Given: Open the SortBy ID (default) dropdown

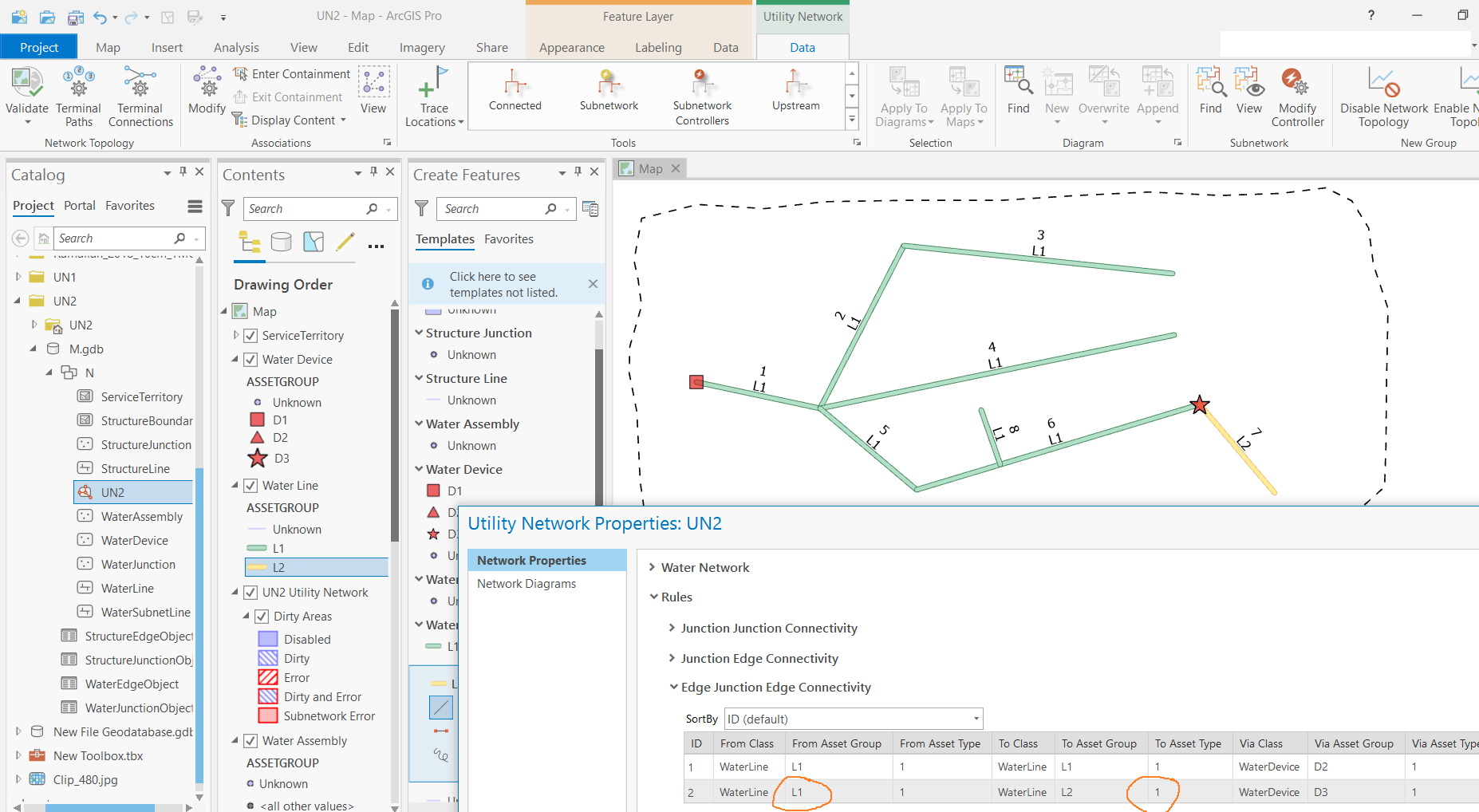Looking at the screenshot, I should [854, 719].
